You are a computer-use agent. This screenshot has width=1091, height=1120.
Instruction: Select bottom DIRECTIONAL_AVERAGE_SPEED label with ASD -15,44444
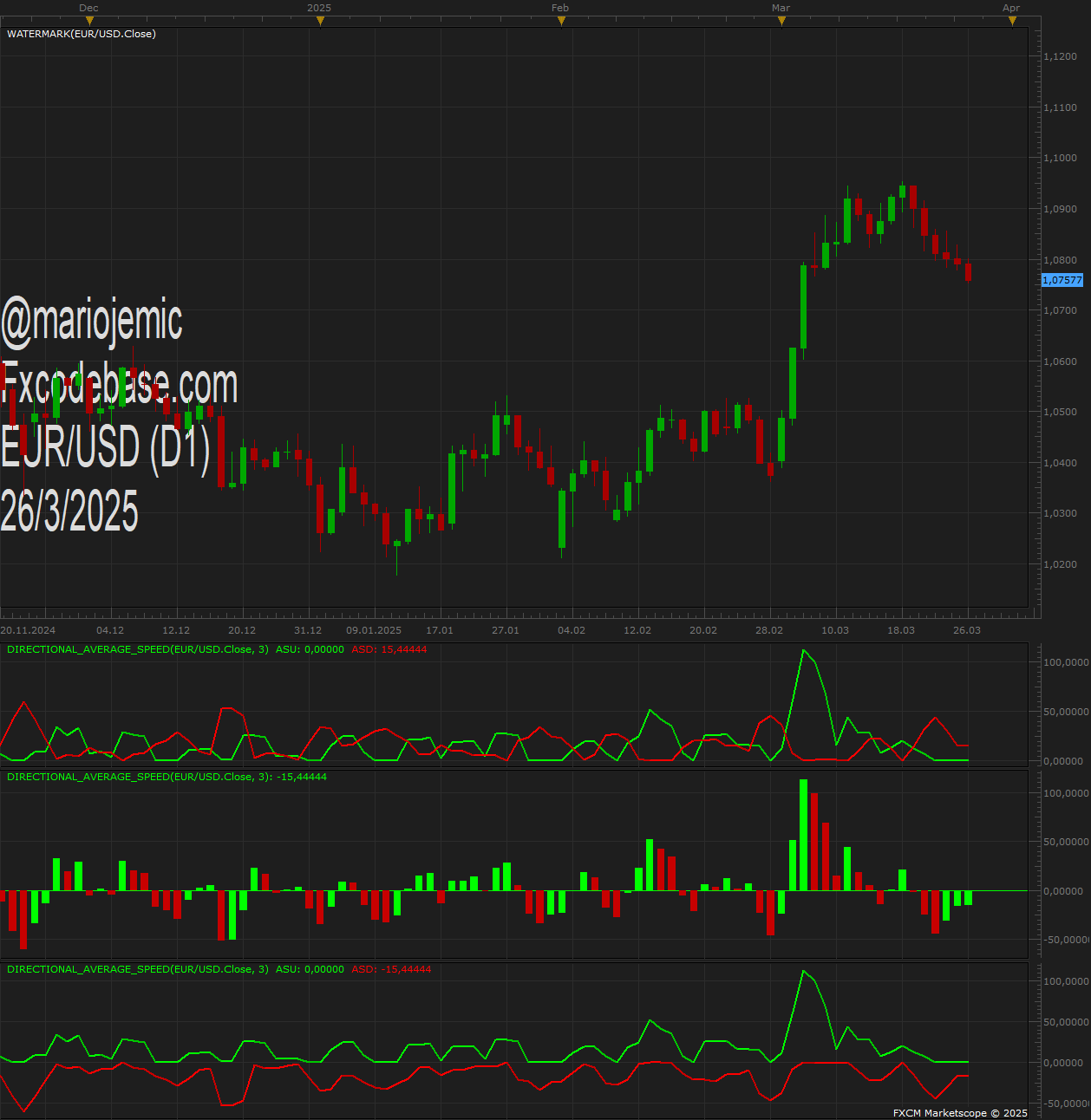pyautogui.click(x=138, y=969)
